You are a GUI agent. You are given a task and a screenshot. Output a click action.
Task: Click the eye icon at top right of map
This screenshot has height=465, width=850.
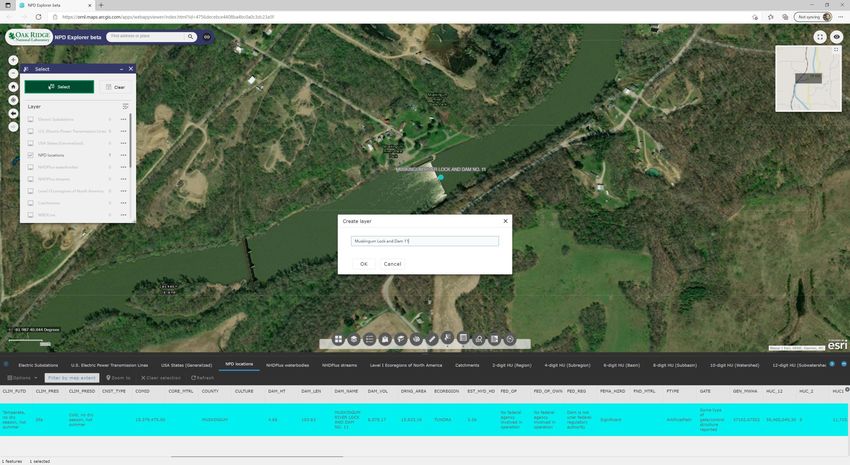click(x=837, y=37)
